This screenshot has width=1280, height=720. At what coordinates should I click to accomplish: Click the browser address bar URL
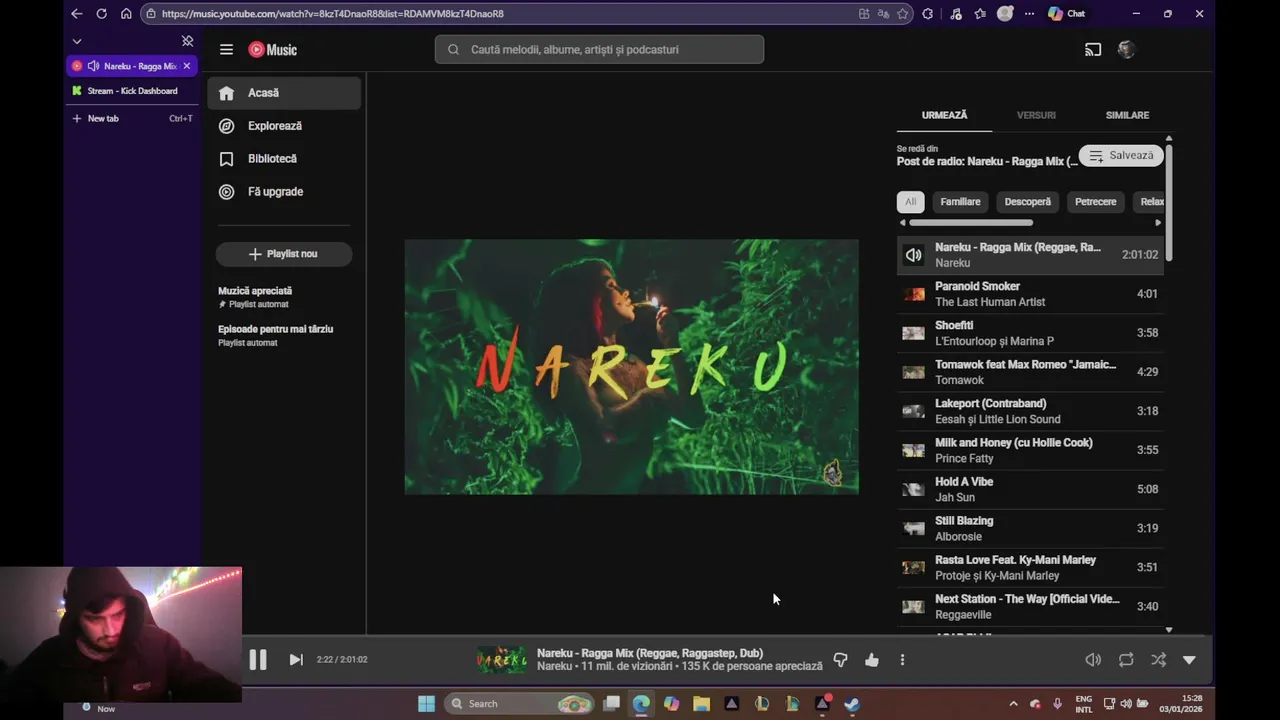[332, 14]
